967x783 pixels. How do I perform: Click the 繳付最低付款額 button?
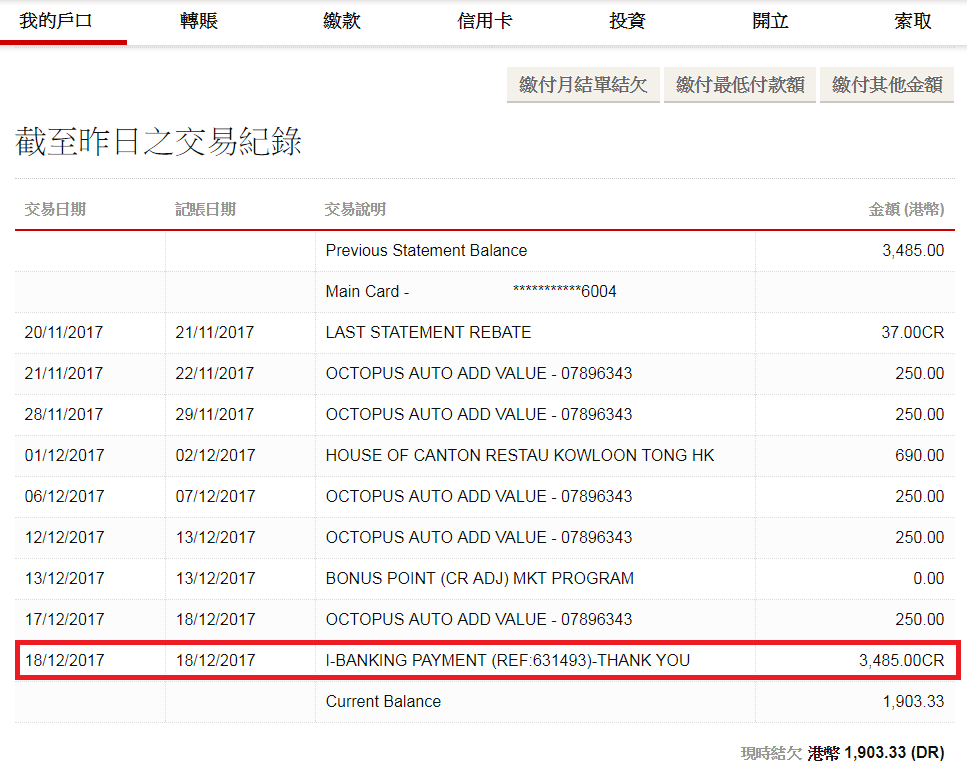tap(740, 85)
